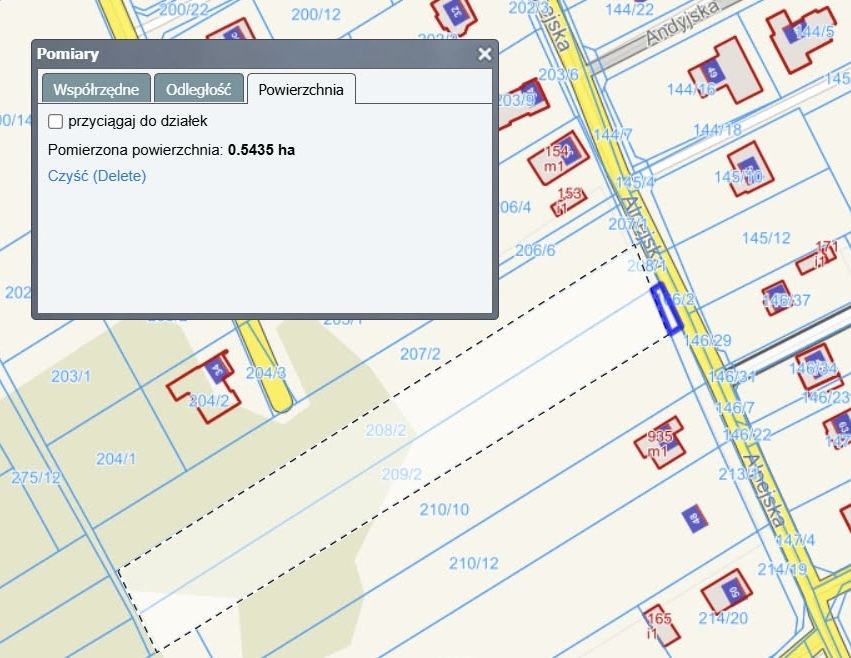Switch to the Współrzędne tab
The width and height of the screenshot is (851, 658).
pyautogui.click(x=96, y=89)
